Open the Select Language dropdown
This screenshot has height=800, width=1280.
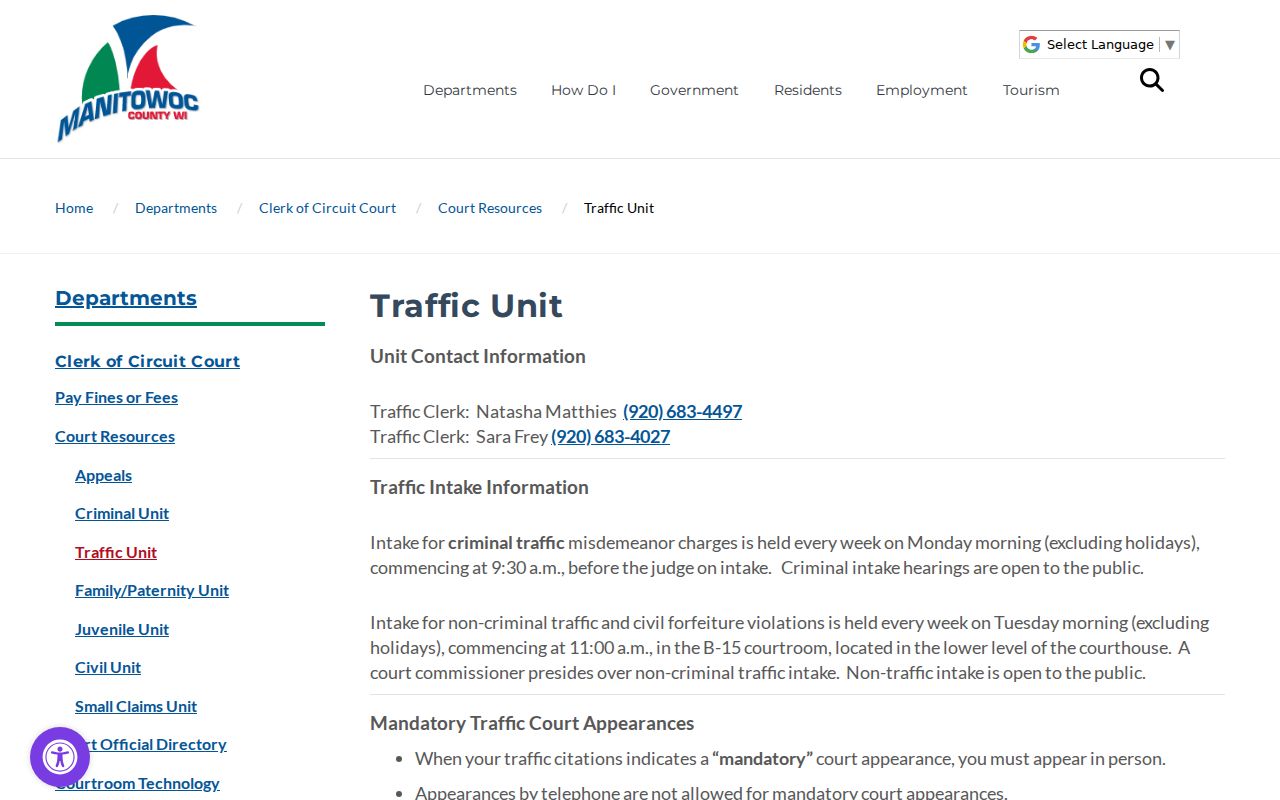coord(1099,44)
